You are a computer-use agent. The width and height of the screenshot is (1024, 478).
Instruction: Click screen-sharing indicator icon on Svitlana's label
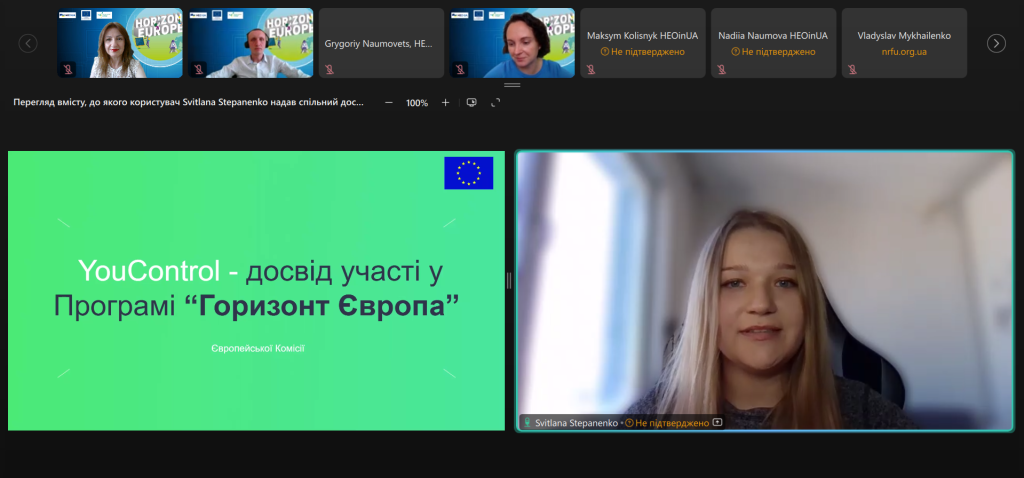[x=717, y=422]
